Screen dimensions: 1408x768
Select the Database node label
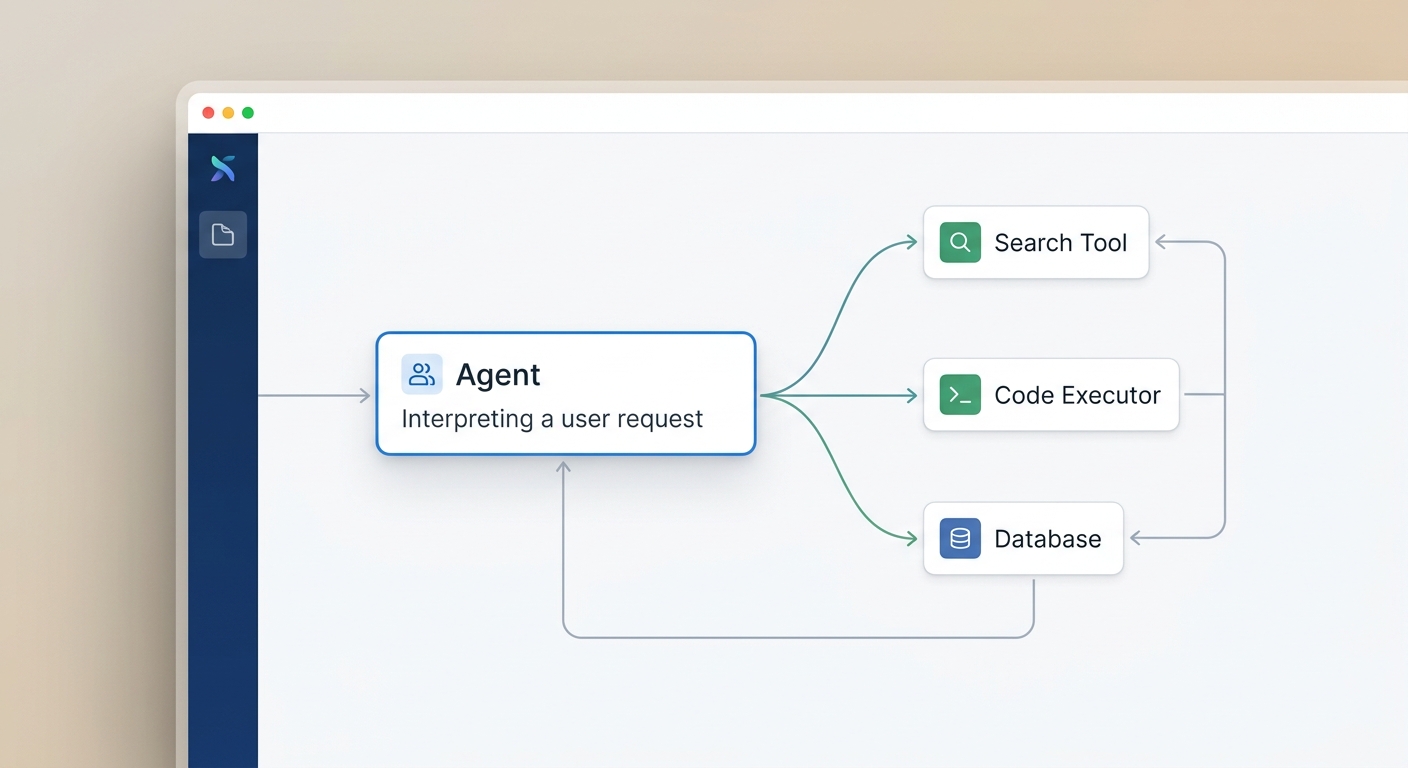pos(1047,539)
